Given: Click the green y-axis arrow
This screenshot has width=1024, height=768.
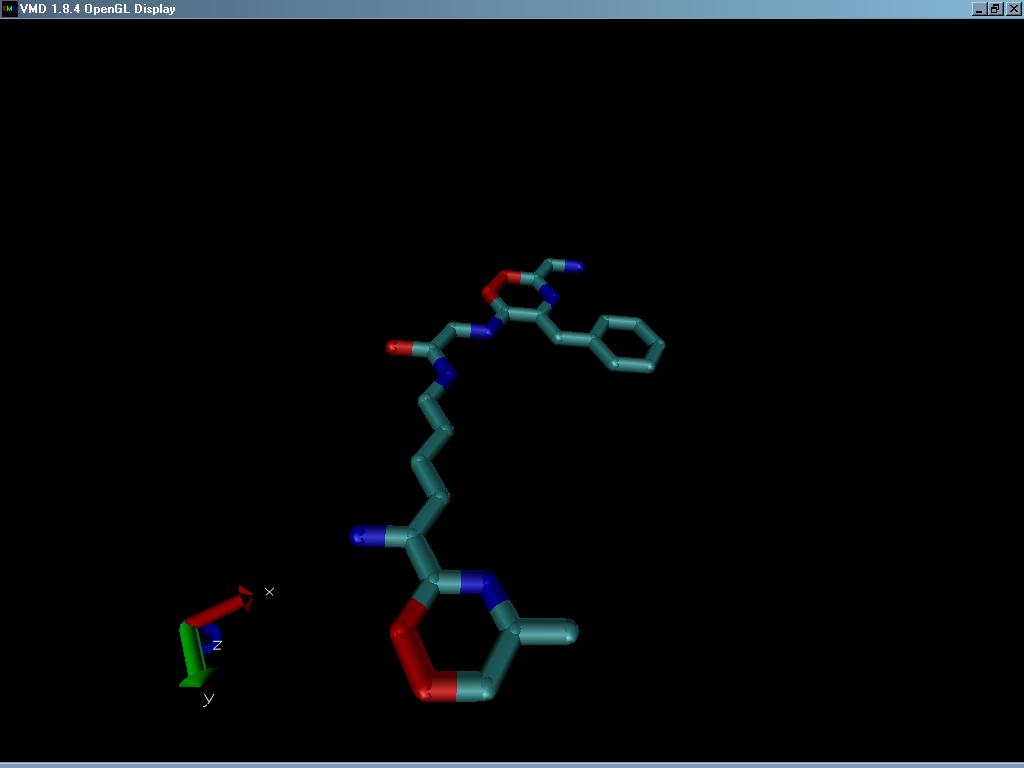Looking at the screenshot, I should pos(195,654).
